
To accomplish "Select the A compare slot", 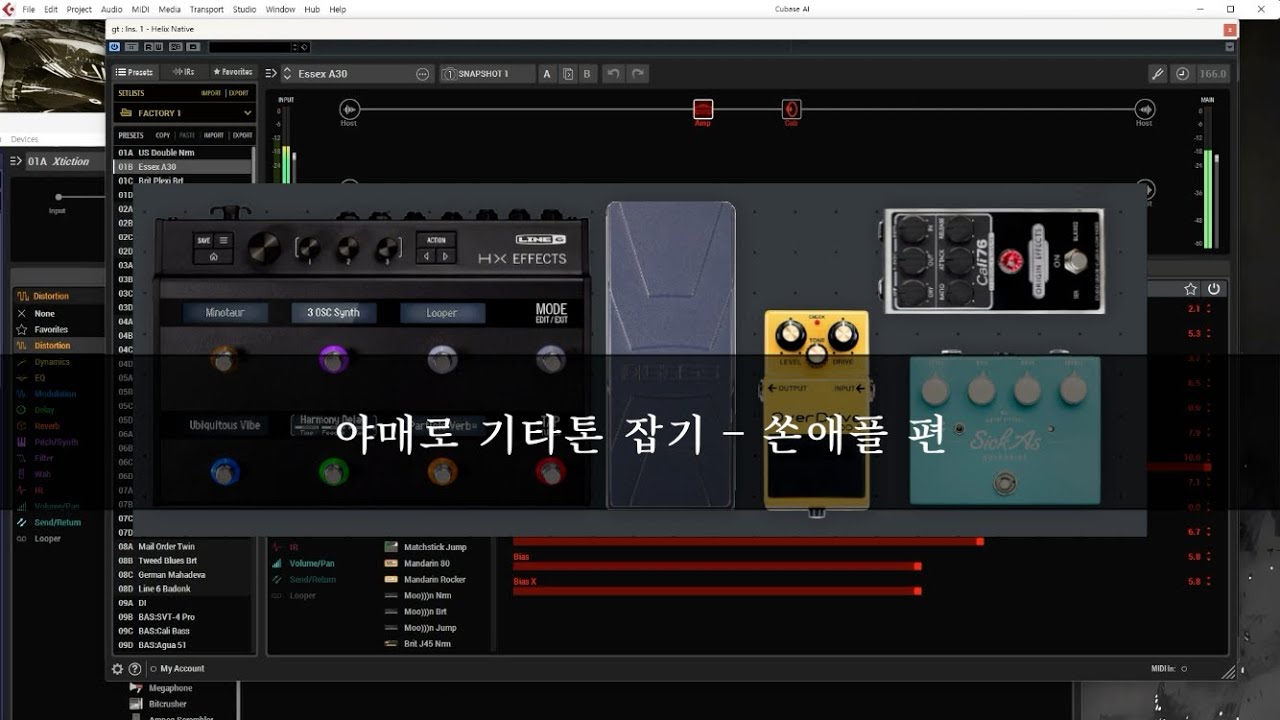I will pos(547,74).
